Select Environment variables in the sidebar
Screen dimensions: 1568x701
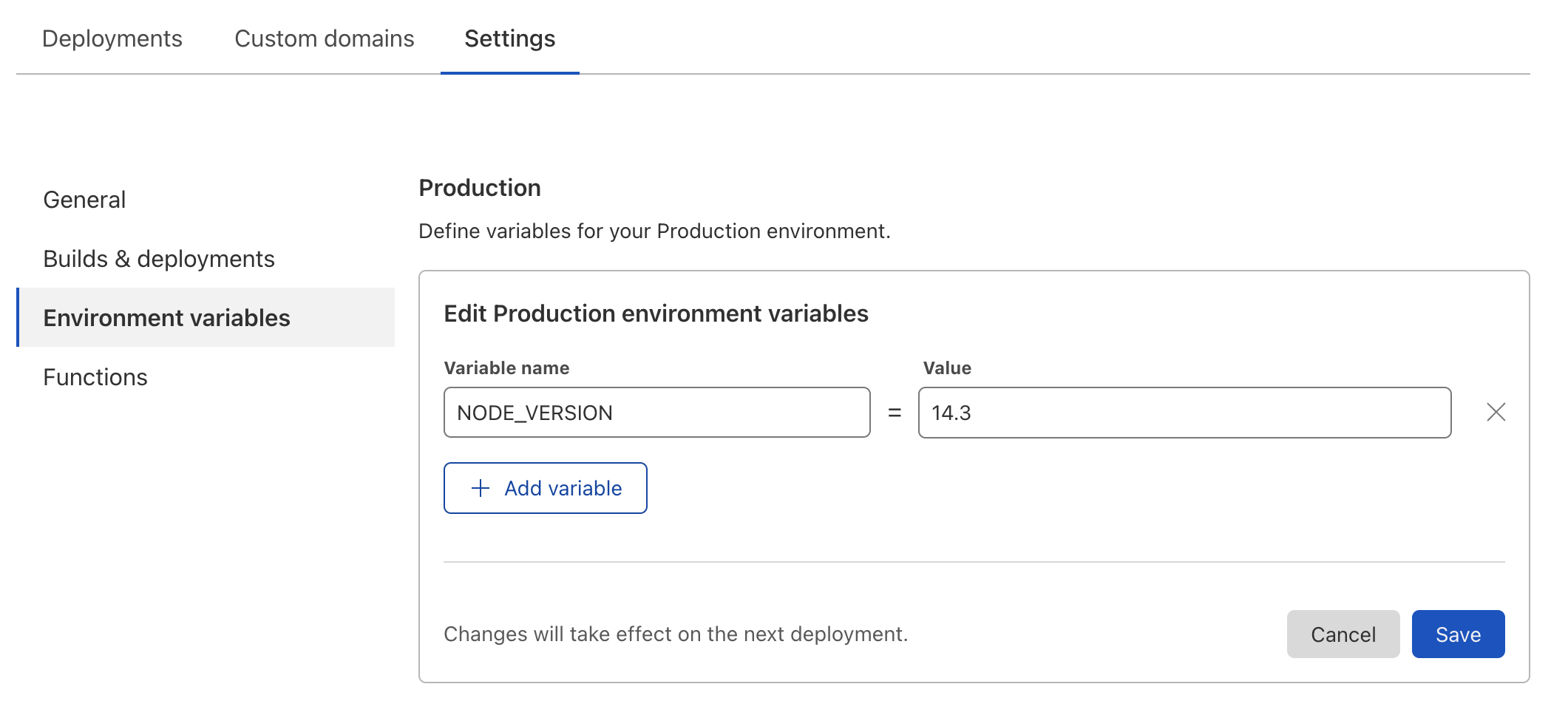(166, 318)
